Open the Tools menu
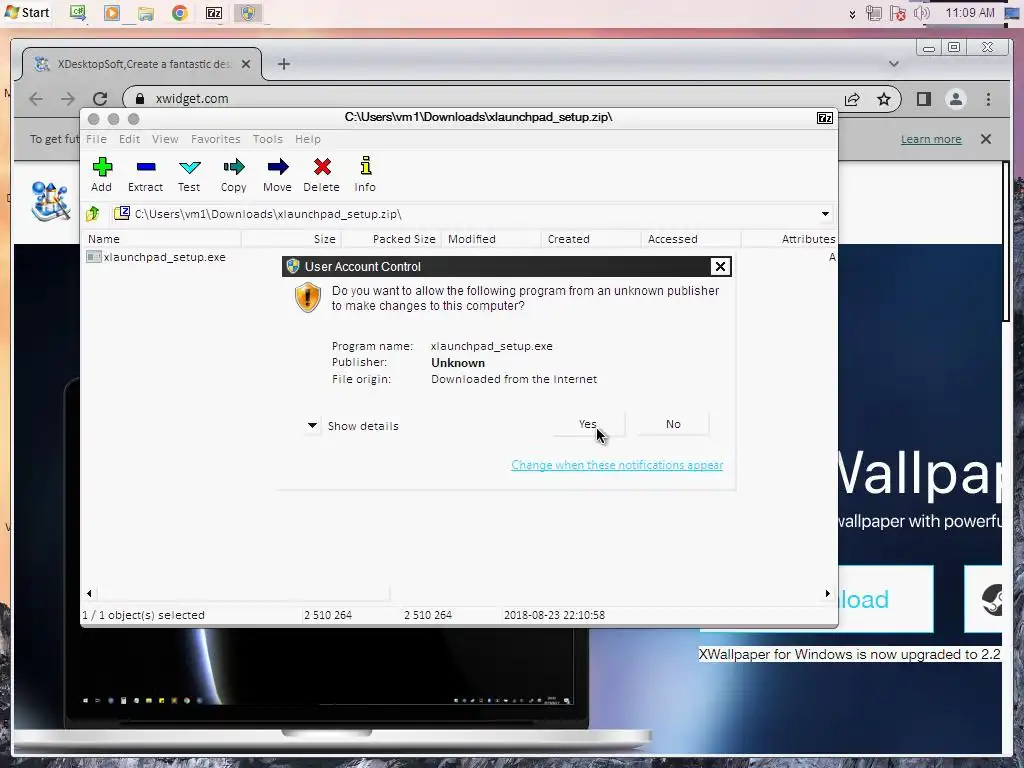Screen dimensions: 1024x768 [x=268, y=139]
